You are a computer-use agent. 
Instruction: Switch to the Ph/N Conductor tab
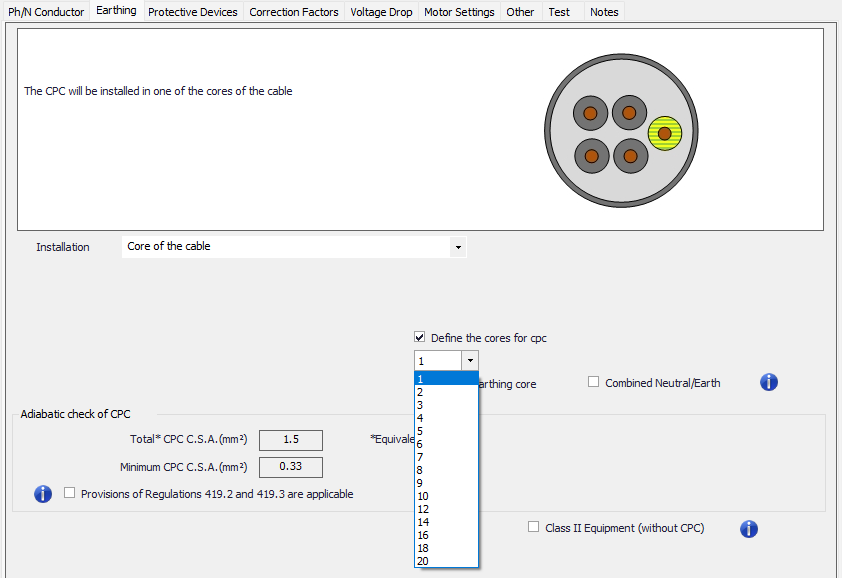46,12
